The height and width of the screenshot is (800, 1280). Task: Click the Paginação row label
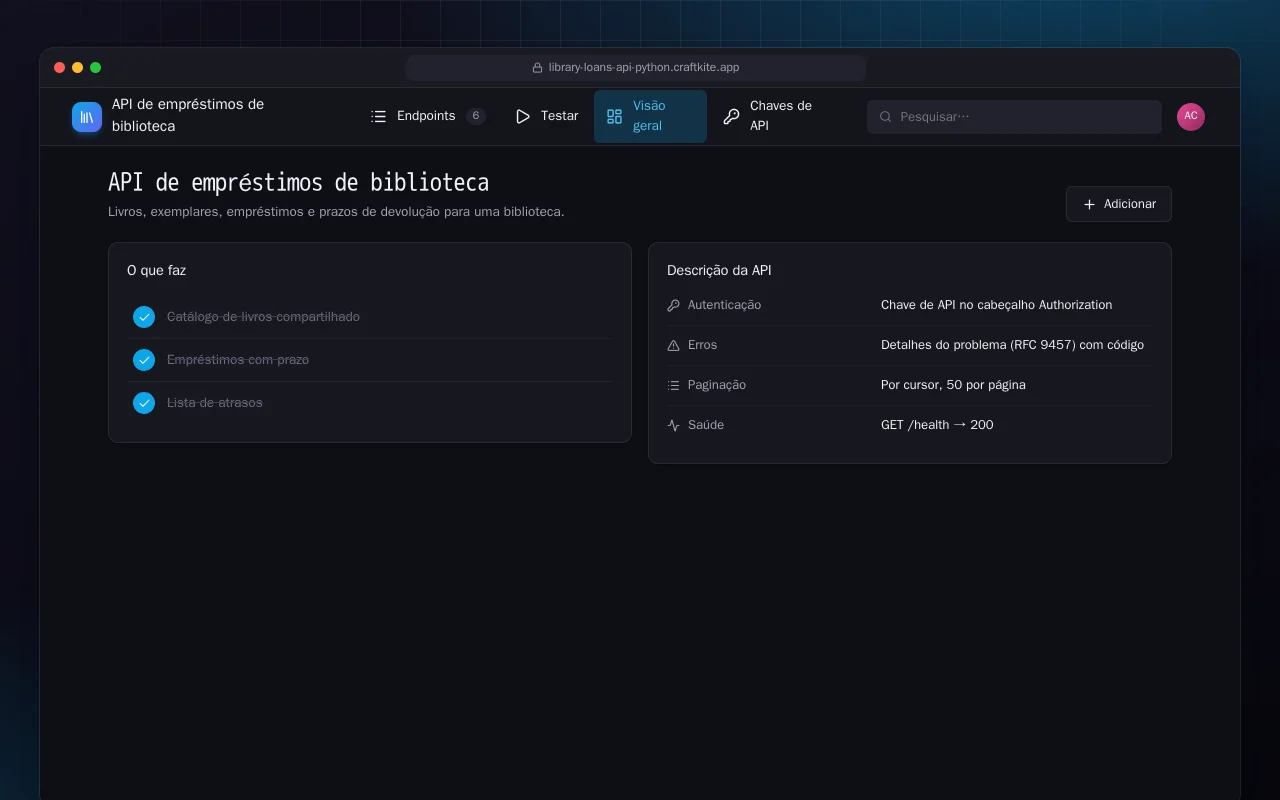pyautogui.click(x=717, y=385)
